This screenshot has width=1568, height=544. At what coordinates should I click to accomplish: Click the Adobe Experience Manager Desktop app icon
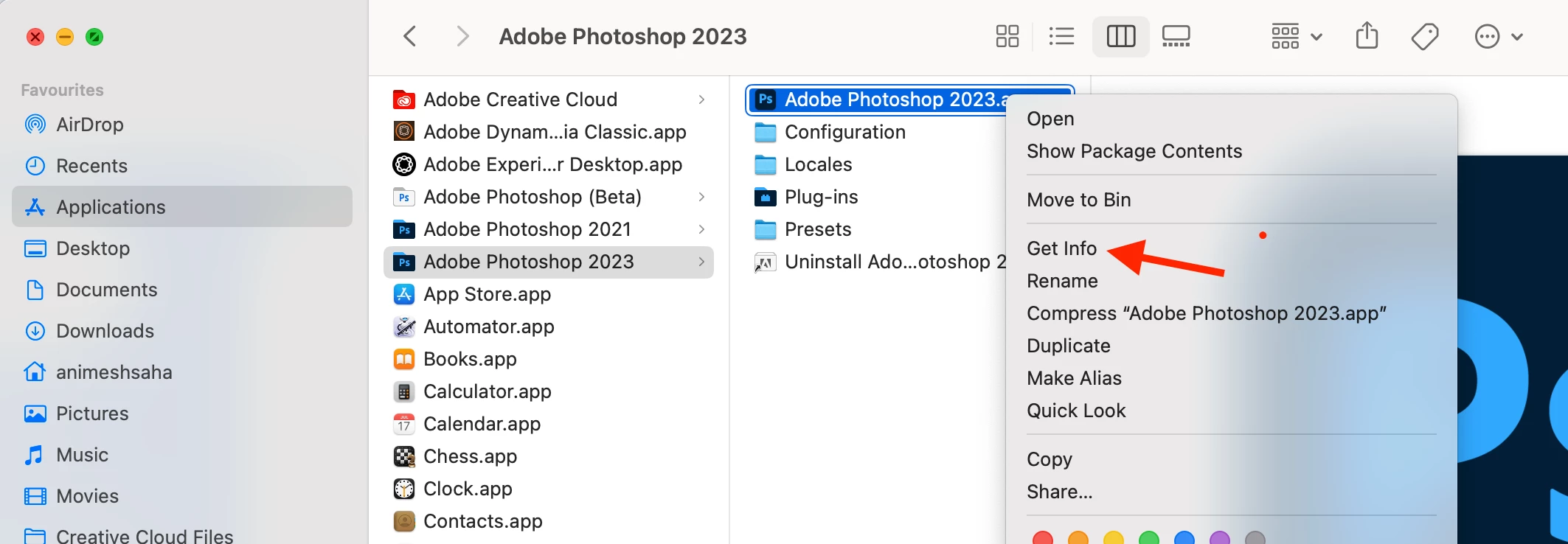(404, 164)
